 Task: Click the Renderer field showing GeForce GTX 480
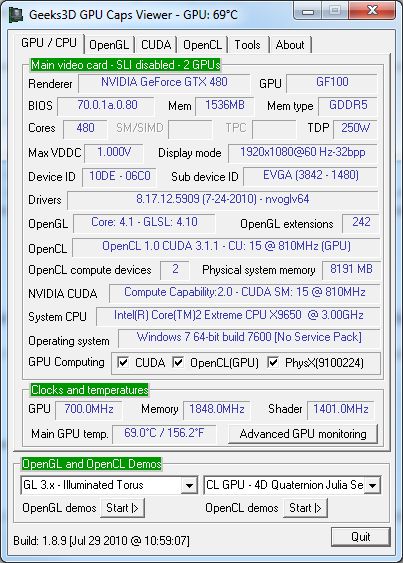(164, 83)
